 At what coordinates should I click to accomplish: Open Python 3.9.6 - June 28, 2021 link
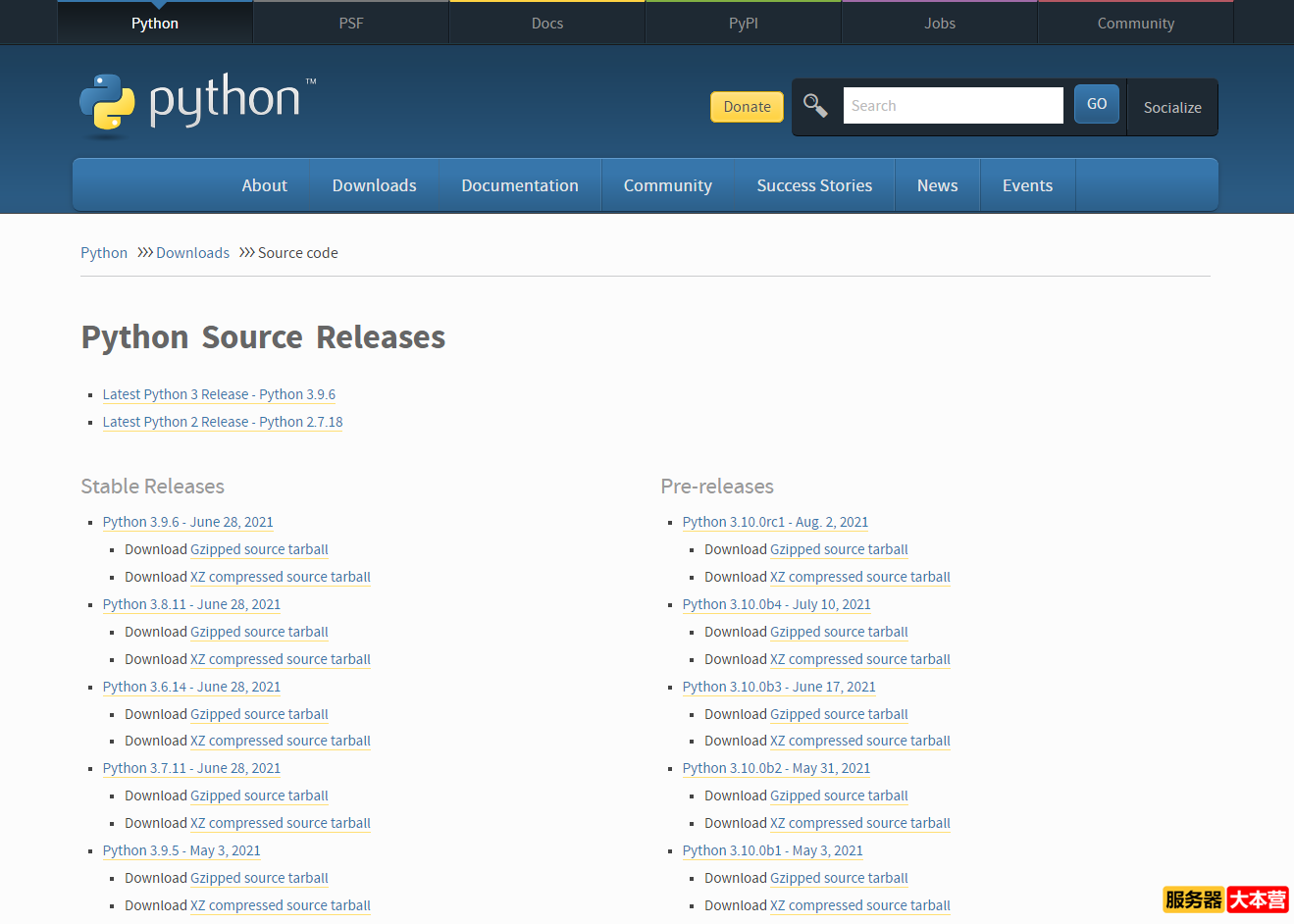point(188,522)
